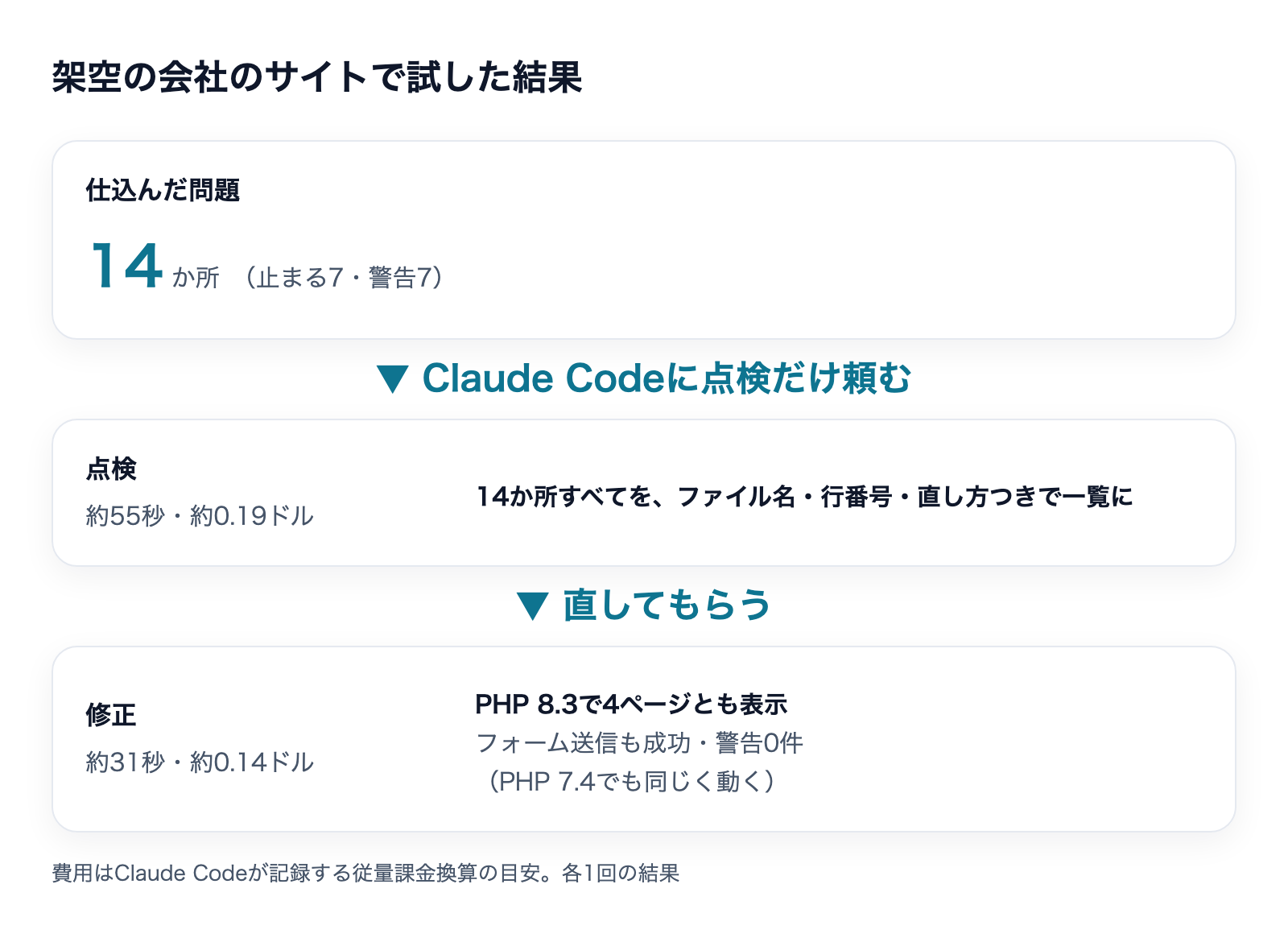
Task: Click the footnote 費用はClaude Codeが記録する従量課金換算の目安
Action: pyautogui.click(x=303, y=873)
